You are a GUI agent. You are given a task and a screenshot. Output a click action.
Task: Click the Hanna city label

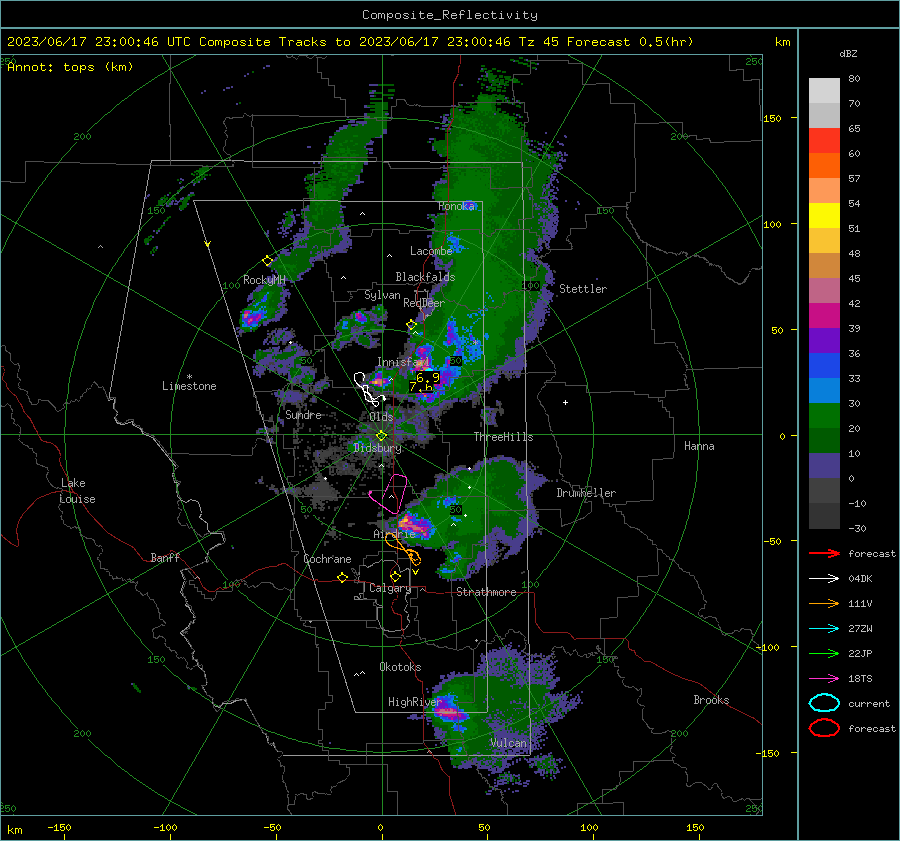click(699, 446)
